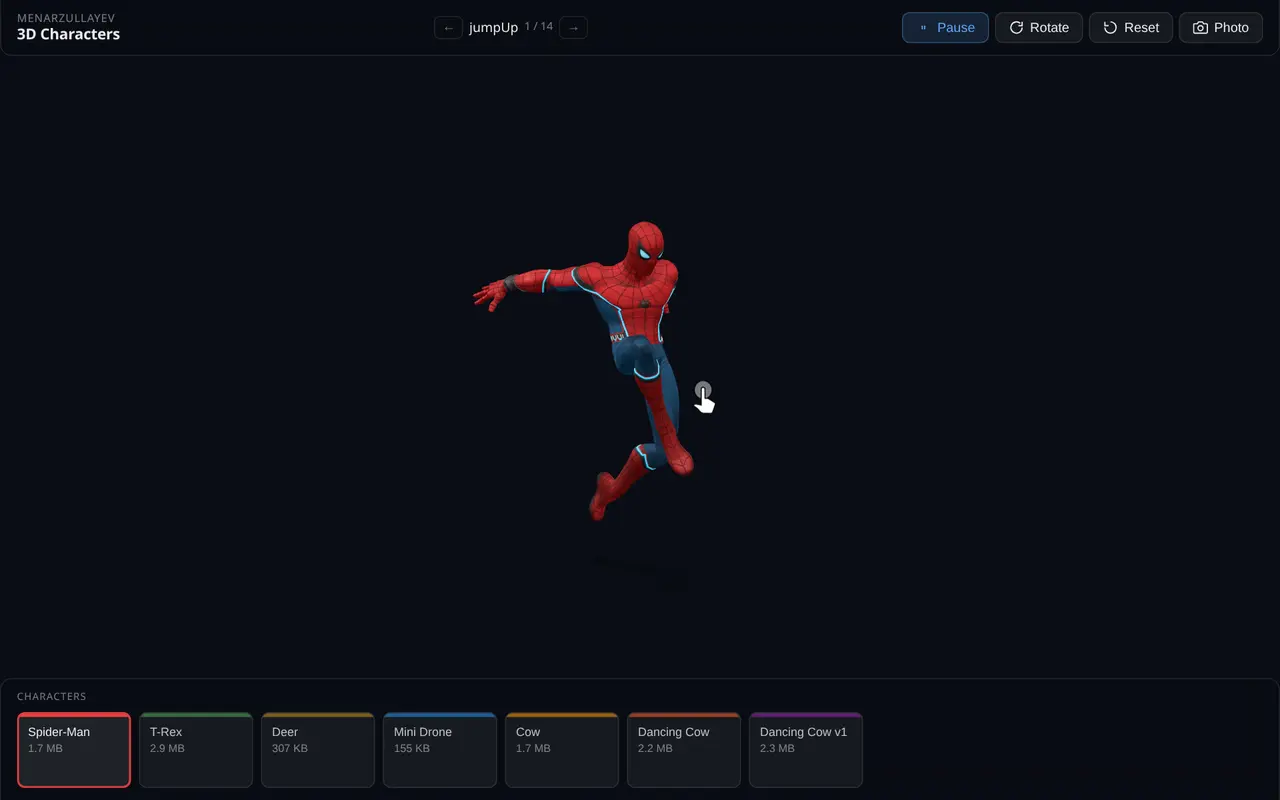Click the 1 / 14 animation counter
This screenshot has width=1280, height=800.
(539, 27)
